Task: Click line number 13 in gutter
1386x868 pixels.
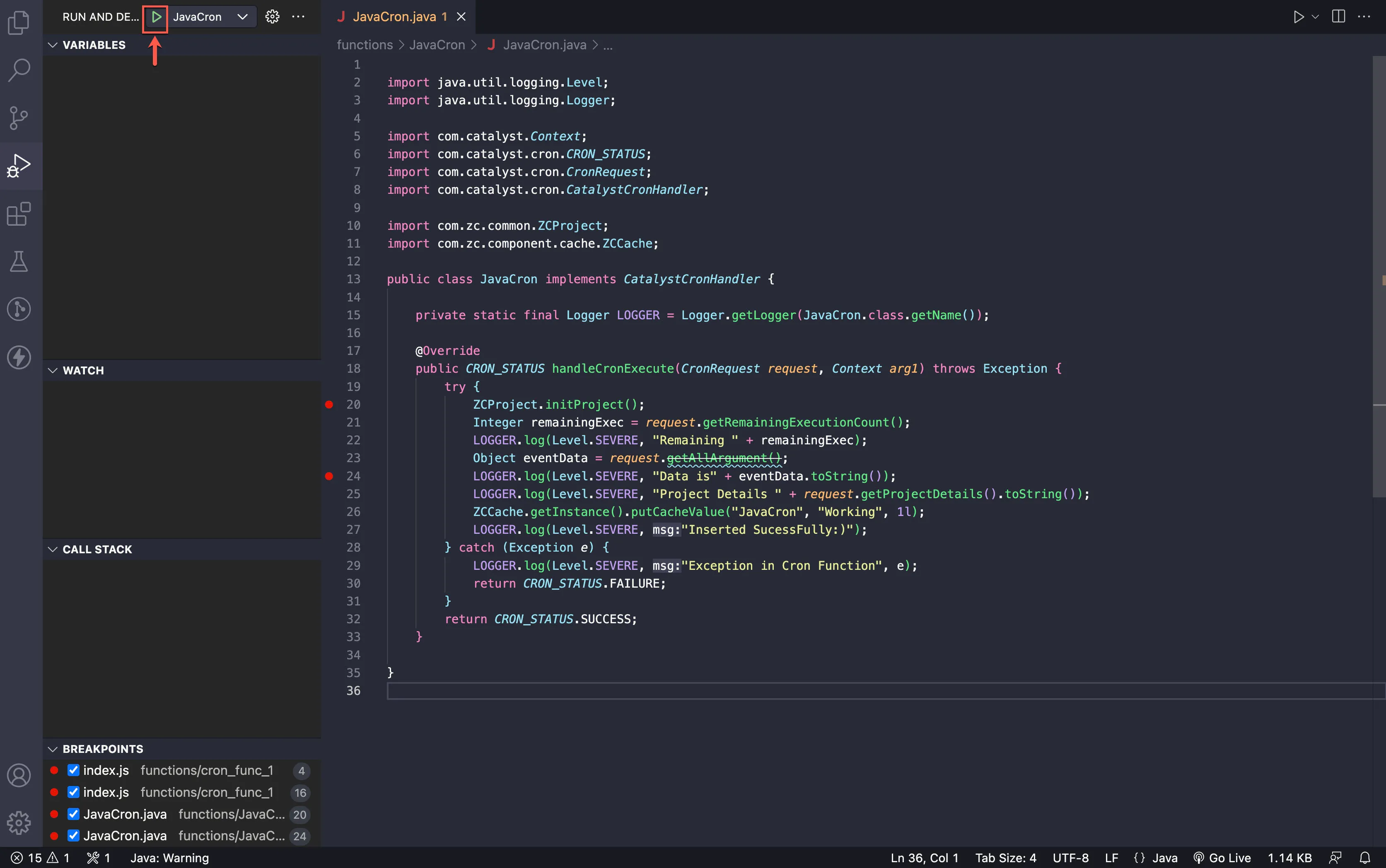Action: [353, 280]
